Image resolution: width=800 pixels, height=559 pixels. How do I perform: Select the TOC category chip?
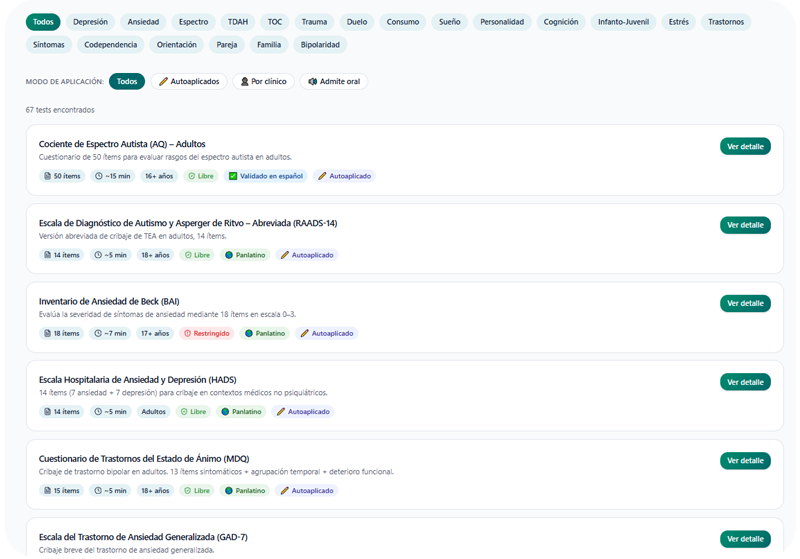coord(275,22)
